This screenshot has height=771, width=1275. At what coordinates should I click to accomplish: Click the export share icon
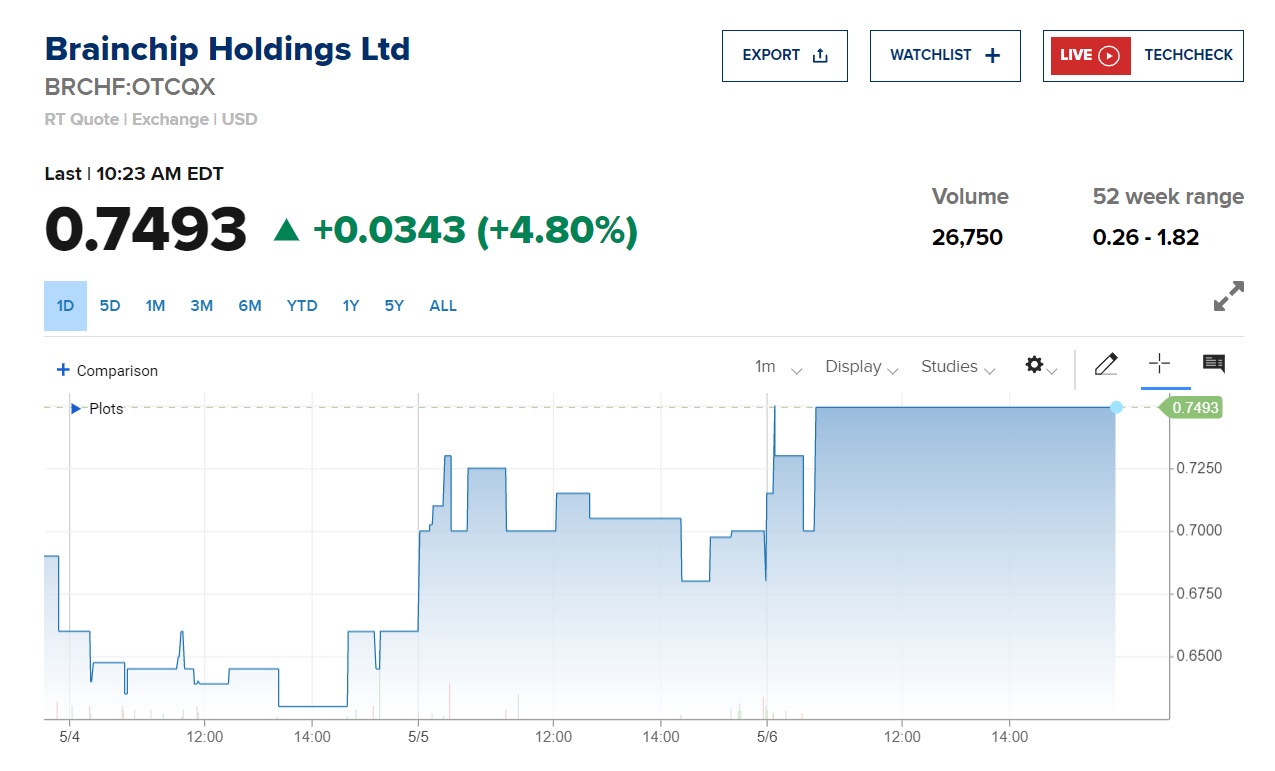point(820,56)
